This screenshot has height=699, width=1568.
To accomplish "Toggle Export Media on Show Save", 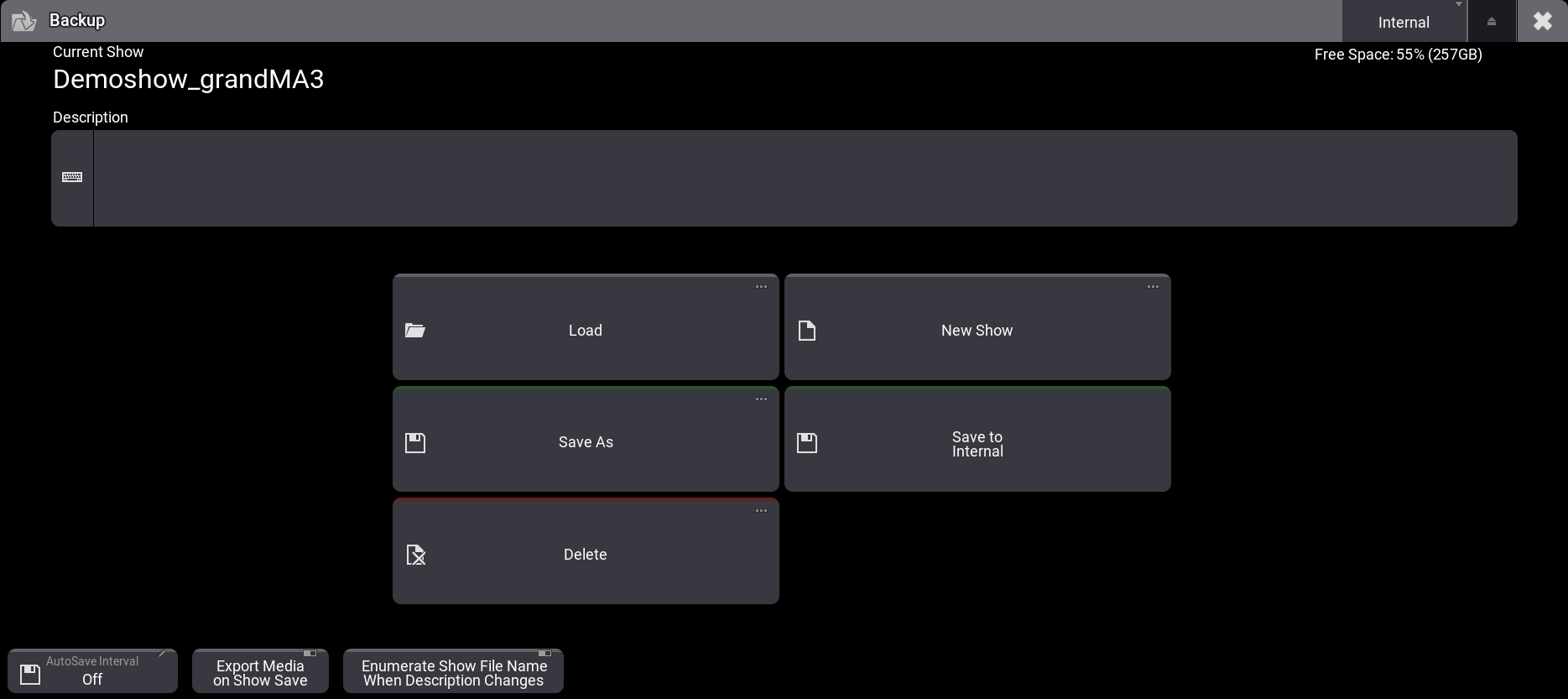I will [x=260, y=672].
